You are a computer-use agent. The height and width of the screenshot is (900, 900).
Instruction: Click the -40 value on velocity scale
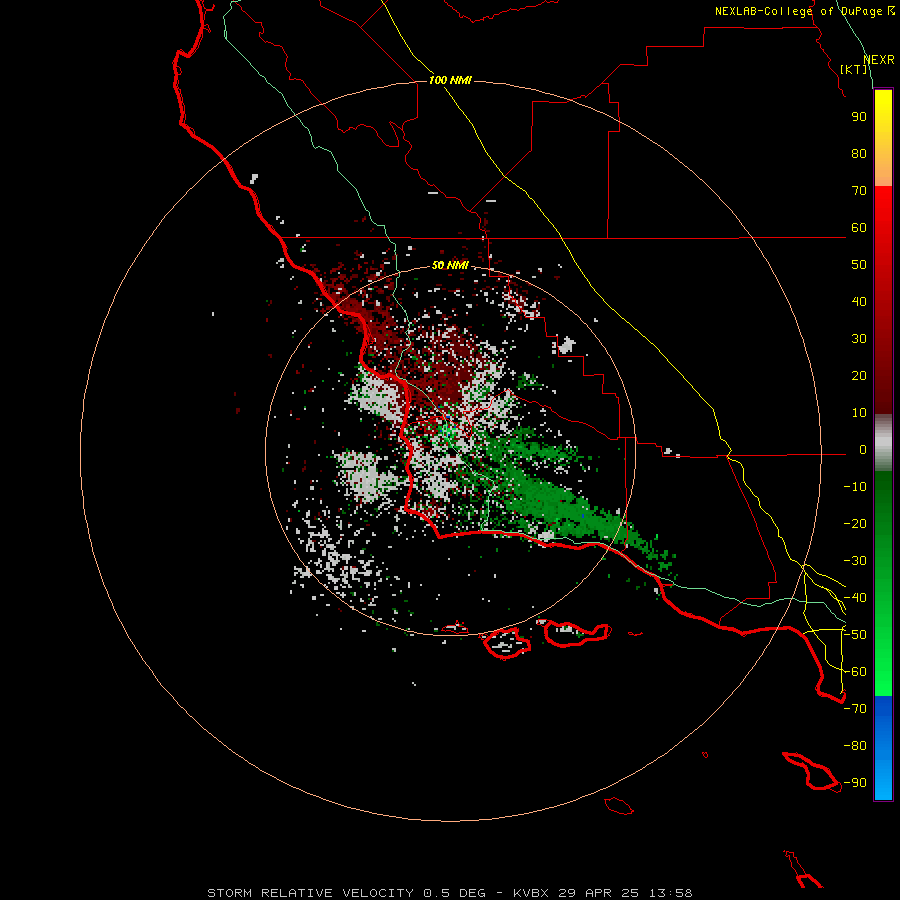(855, 598)
